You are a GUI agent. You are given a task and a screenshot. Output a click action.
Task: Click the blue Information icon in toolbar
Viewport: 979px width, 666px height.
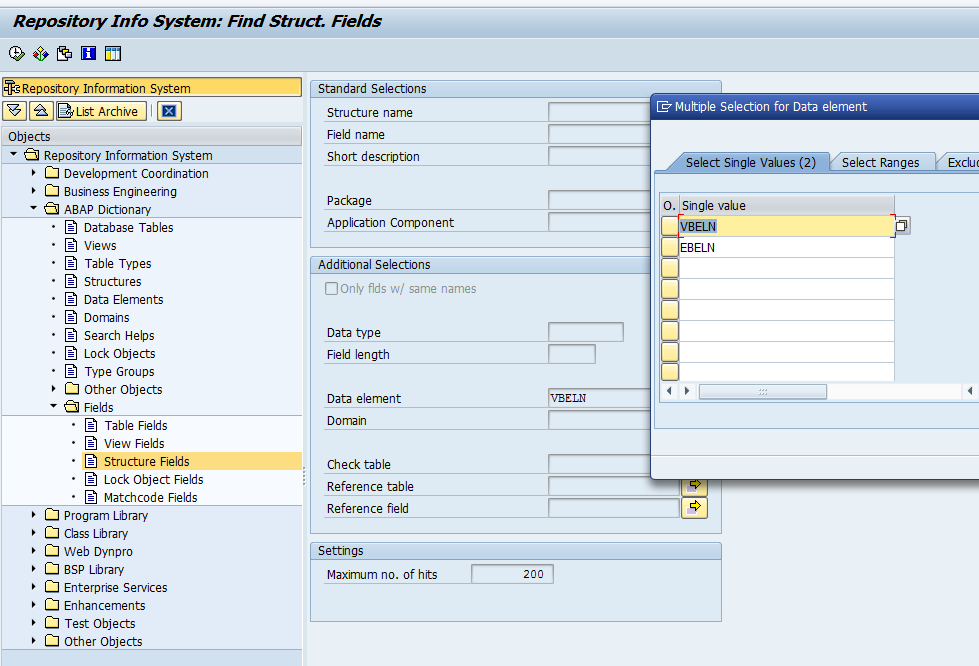pyautogui.click(x=89, y=54)
